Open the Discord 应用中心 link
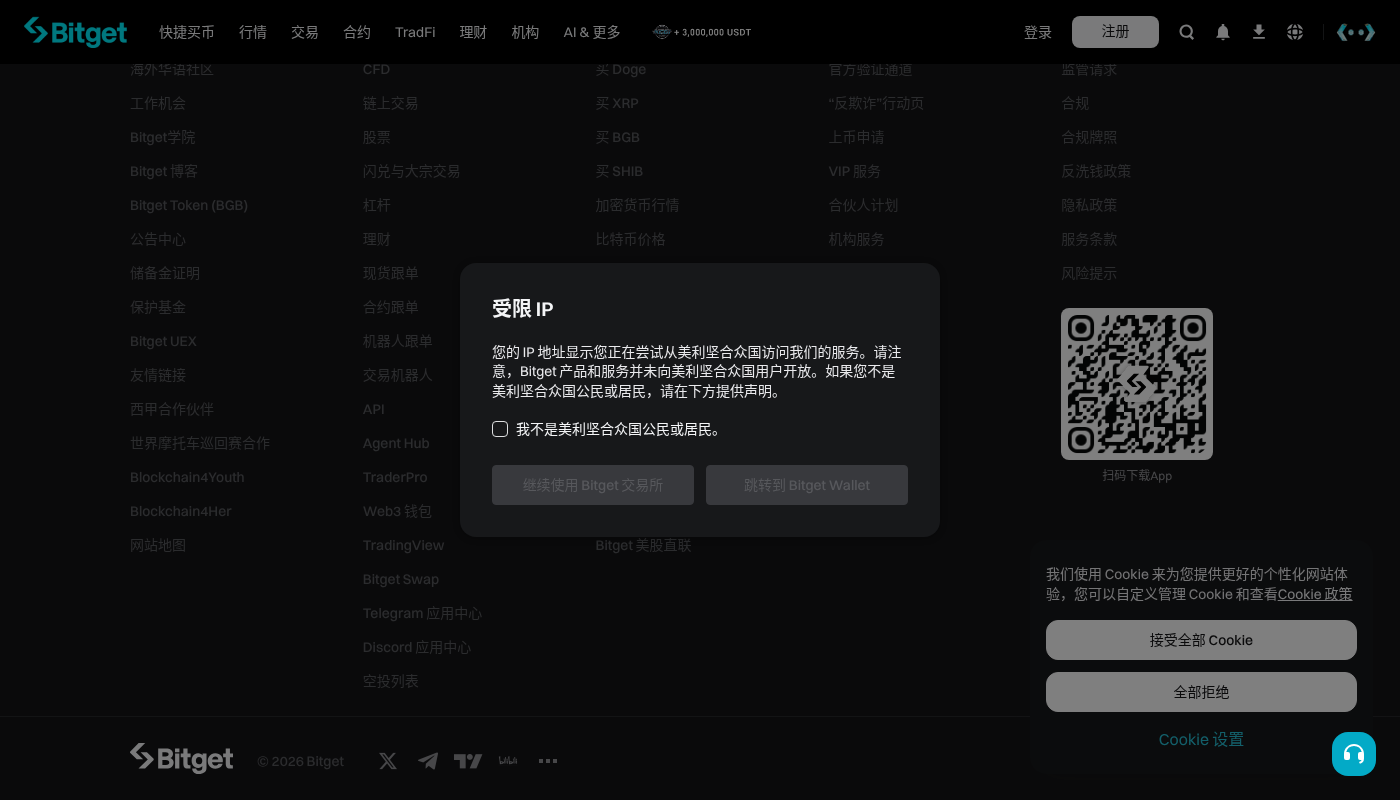 pyautogui.click(x=417, y=647)
